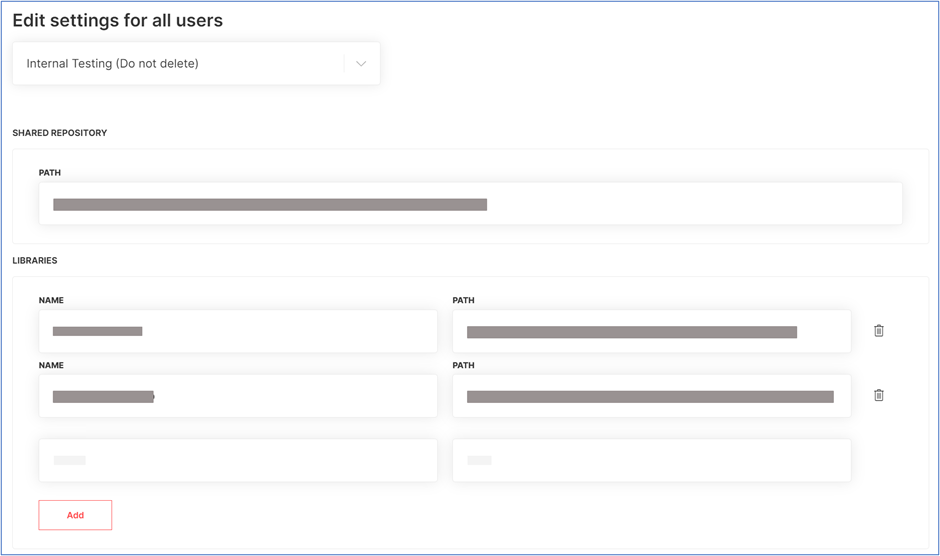Click the 'Edit settings for all users' heading
Viewport: 940px width, 556px height.
(118, 20)
